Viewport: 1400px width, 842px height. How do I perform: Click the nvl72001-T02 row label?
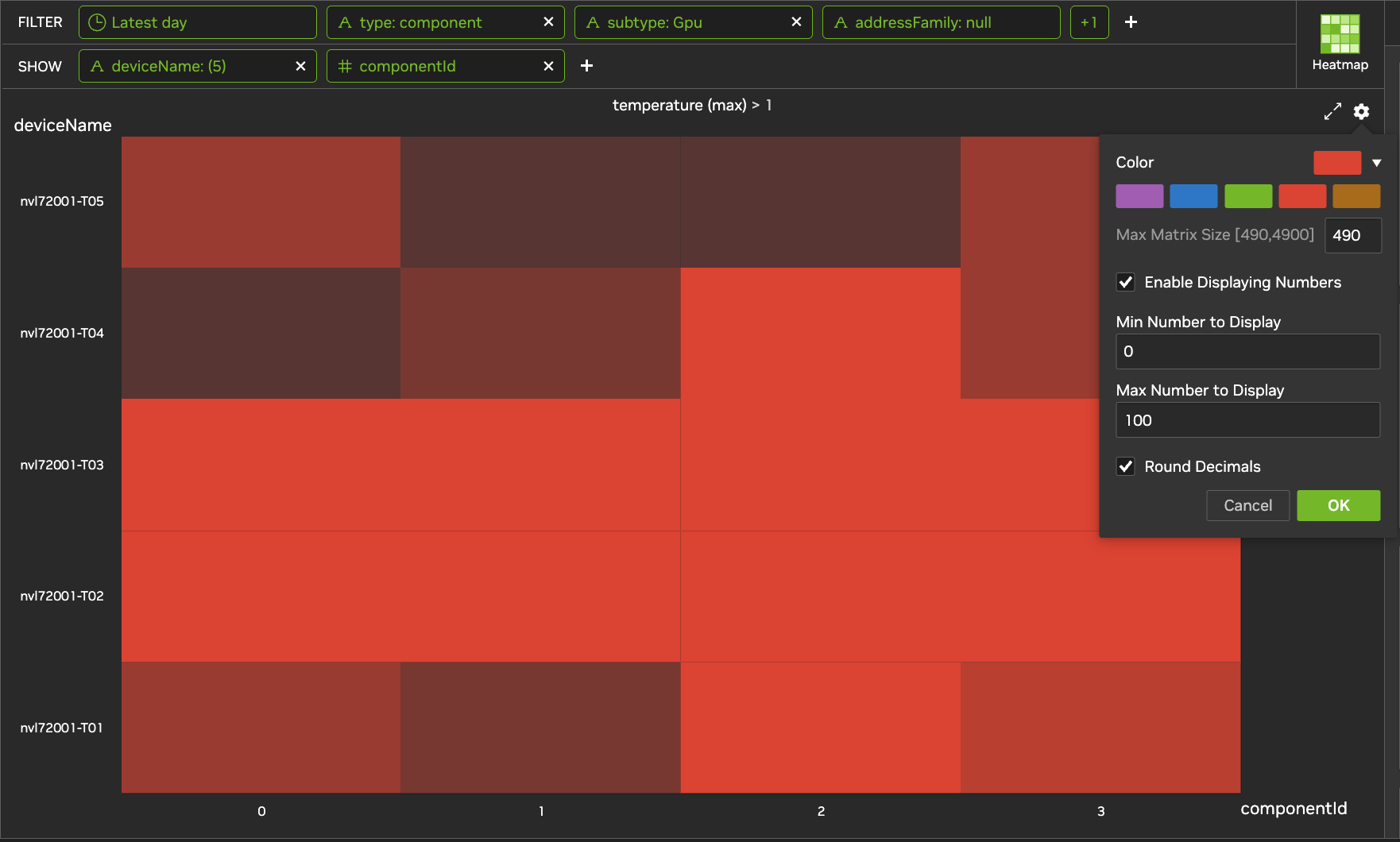(62, 596)
